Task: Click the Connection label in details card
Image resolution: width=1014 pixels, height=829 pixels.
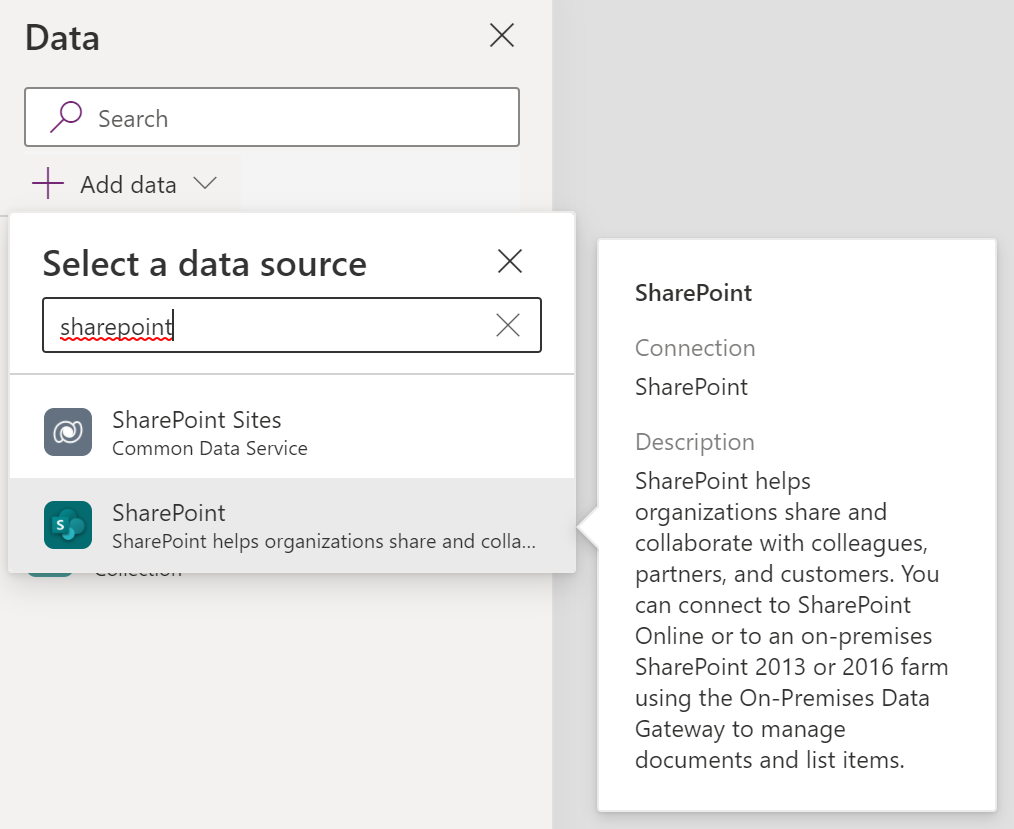Action: pos(695,348)
